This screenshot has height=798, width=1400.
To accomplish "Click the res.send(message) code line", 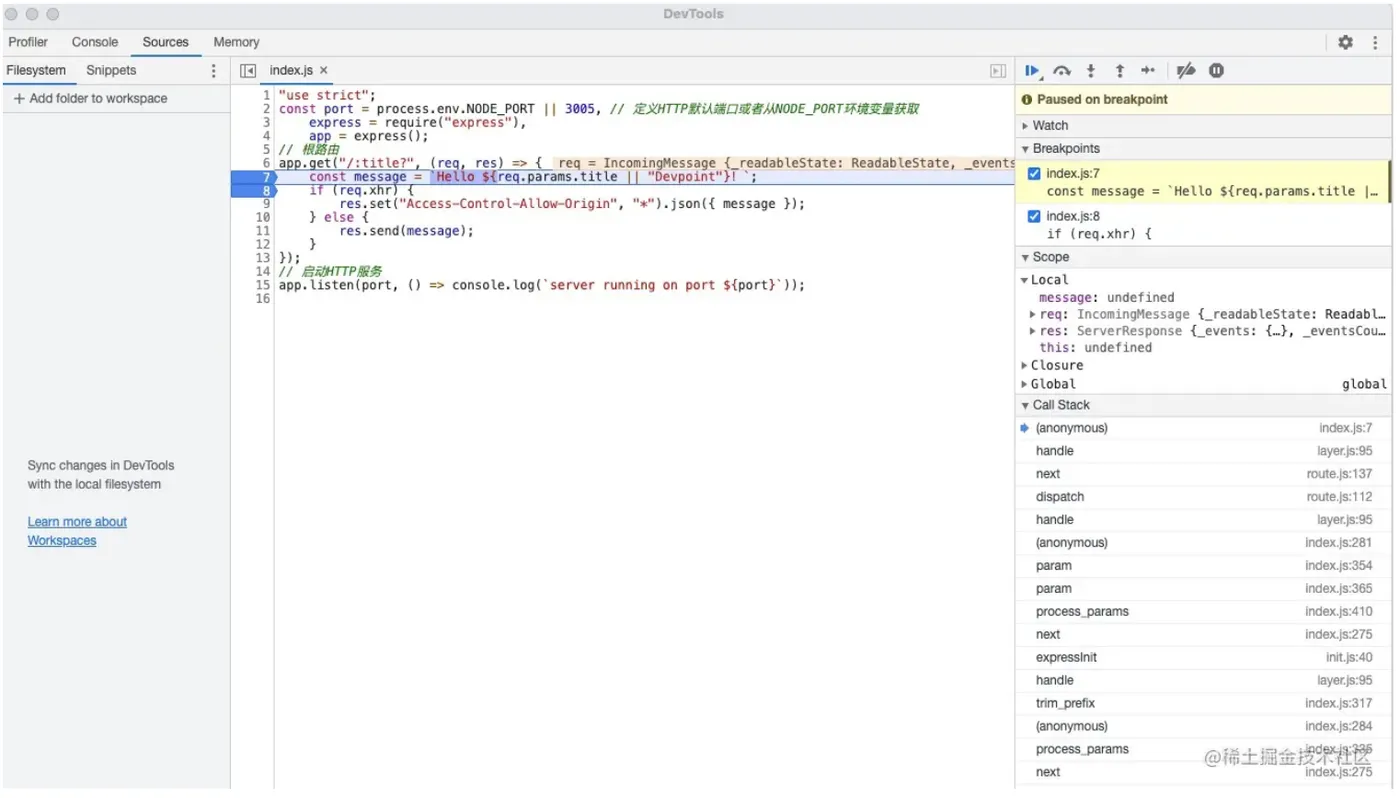I will 406,231.
